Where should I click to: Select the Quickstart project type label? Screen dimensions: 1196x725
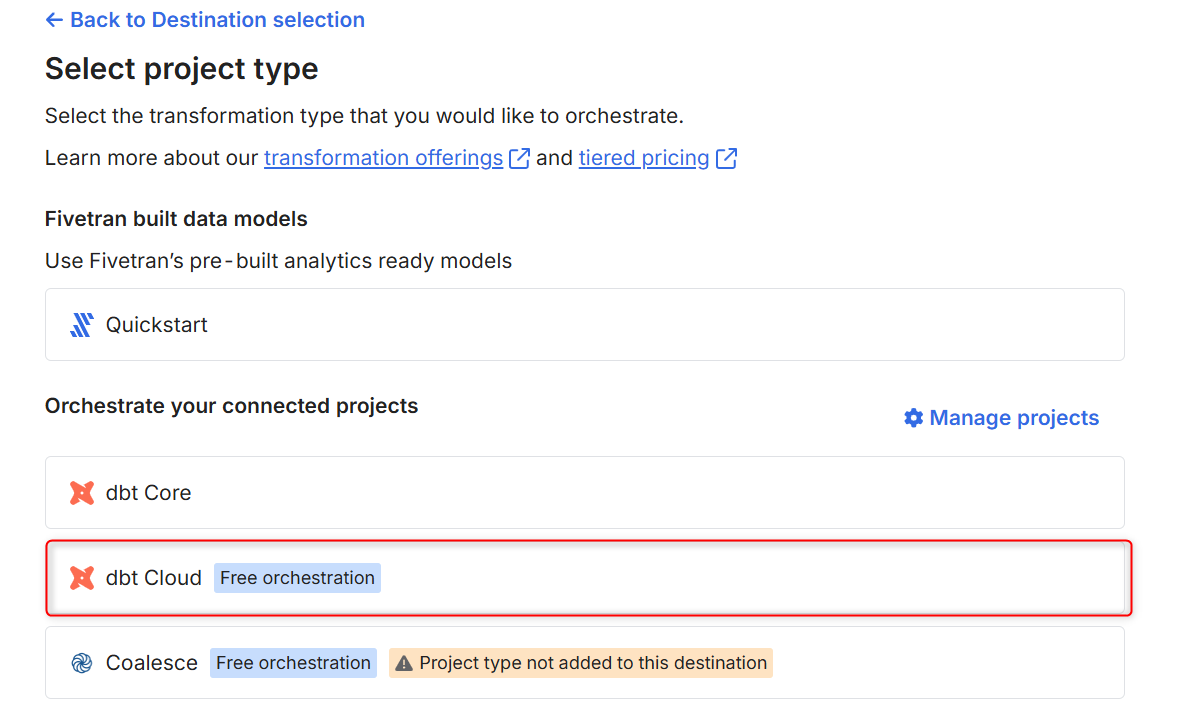tap(157, 325)
